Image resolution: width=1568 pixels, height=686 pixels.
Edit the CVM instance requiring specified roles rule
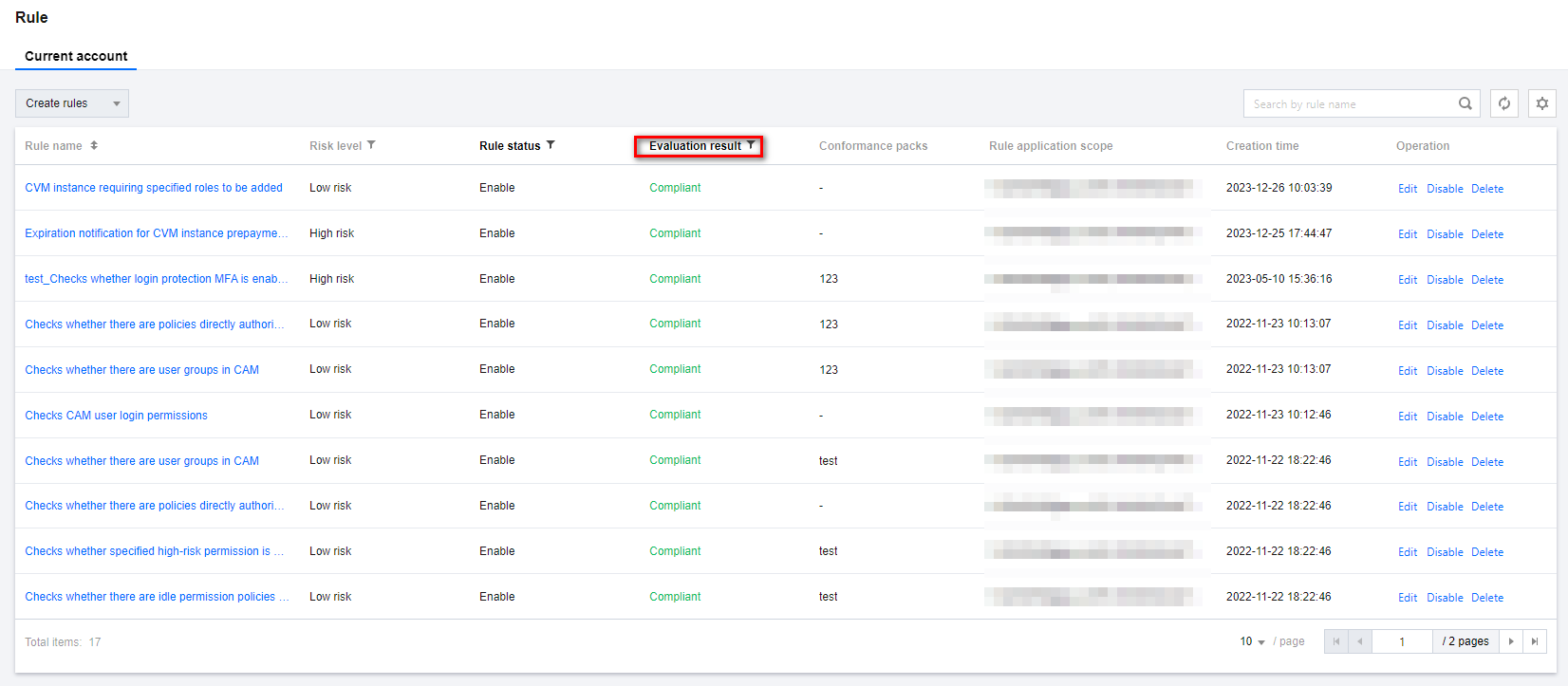1408,189
